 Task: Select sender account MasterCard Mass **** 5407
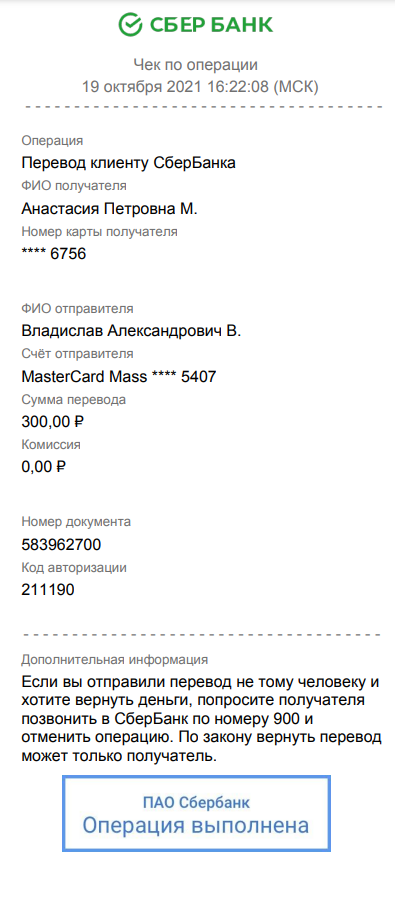tap(119, 377)
